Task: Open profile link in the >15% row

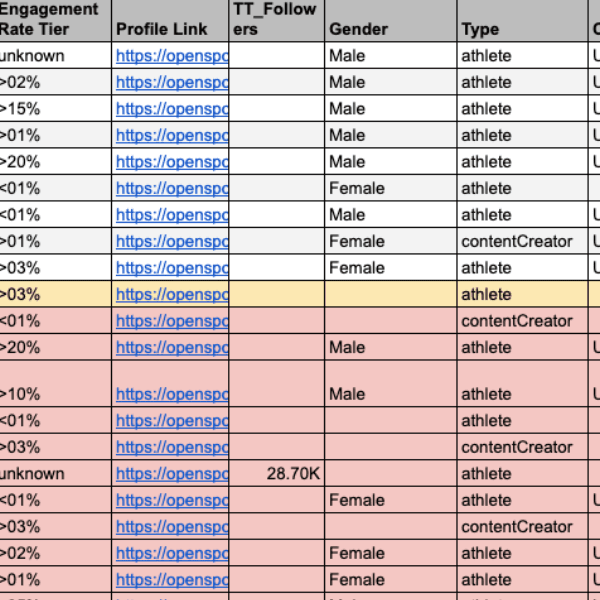Action: (172, 109)
